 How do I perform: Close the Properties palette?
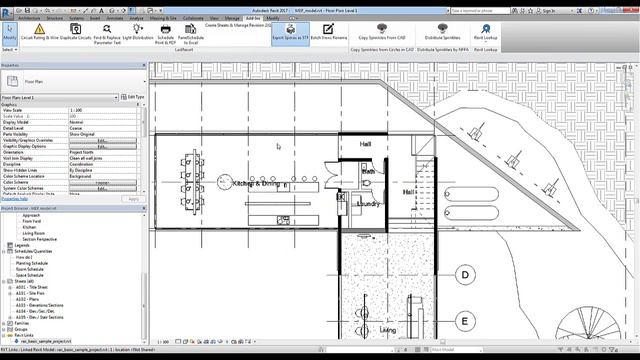click(x=144, y=65)
